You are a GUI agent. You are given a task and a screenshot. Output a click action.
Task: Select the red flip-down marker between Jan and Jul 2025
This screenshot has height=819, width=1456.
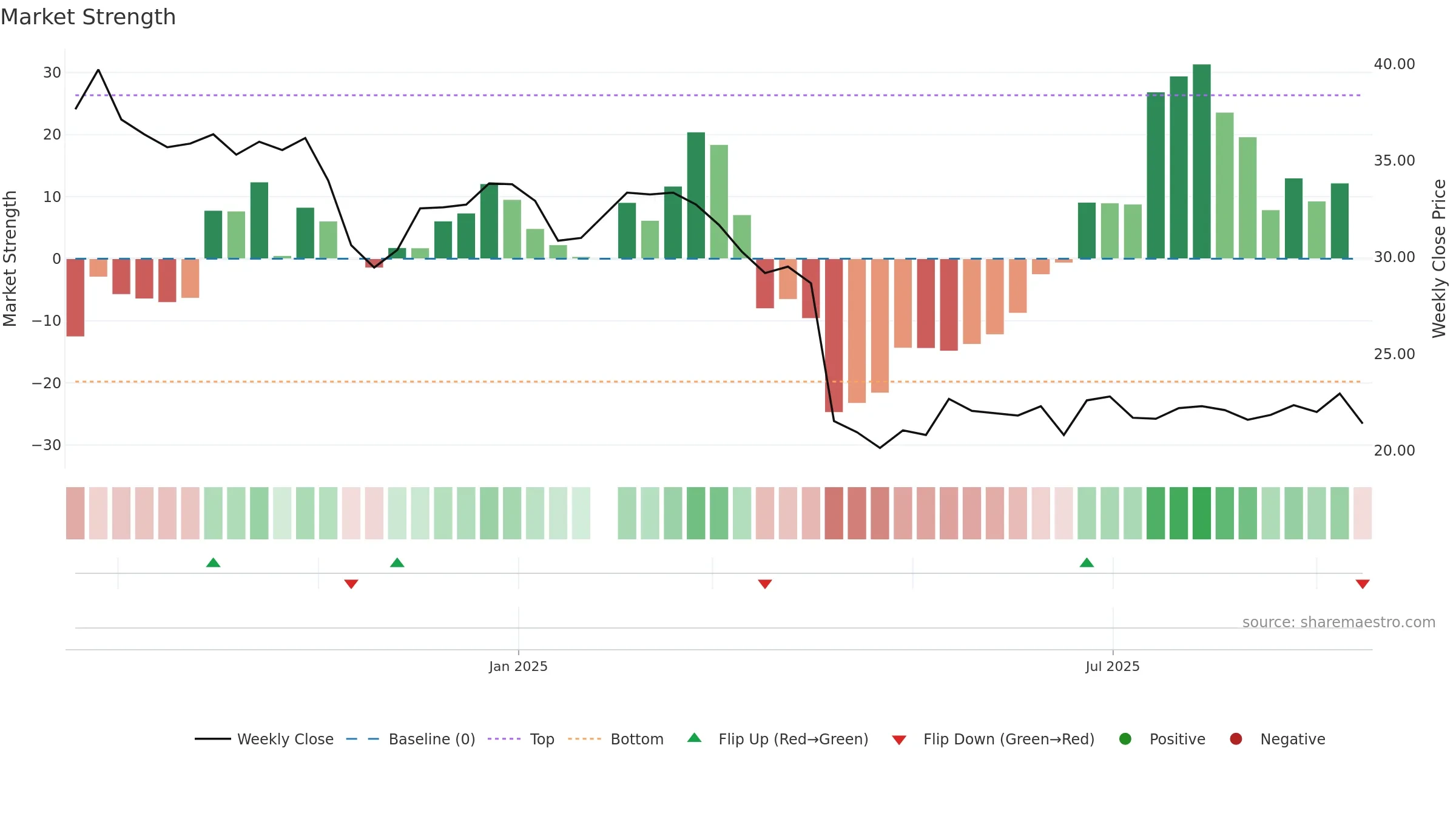point(765,584)
